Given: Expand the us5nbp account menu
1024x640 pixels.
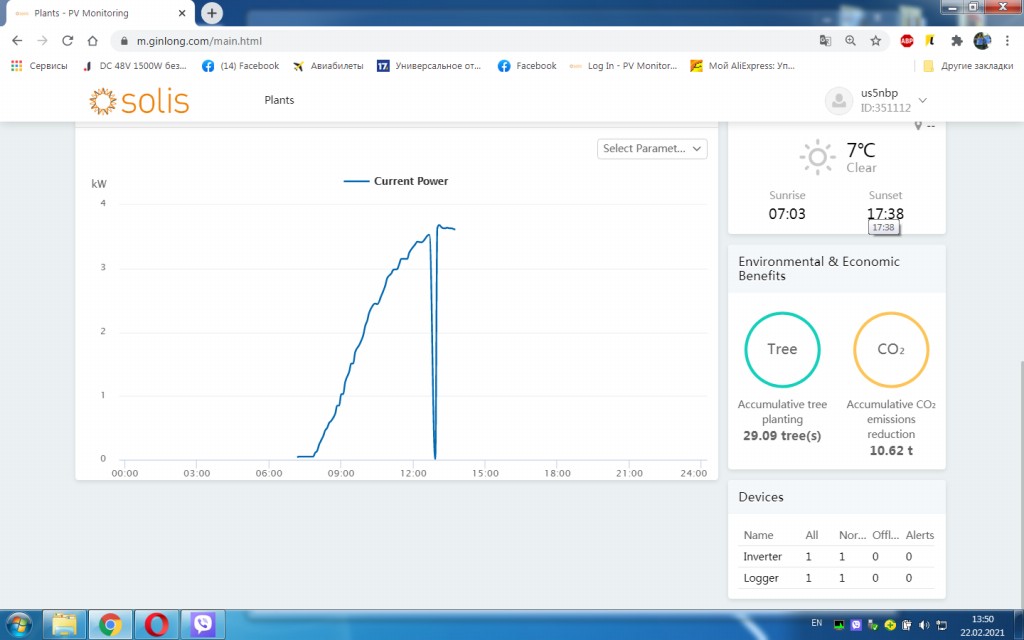Looking at the screenshot, I should [922, 100].
